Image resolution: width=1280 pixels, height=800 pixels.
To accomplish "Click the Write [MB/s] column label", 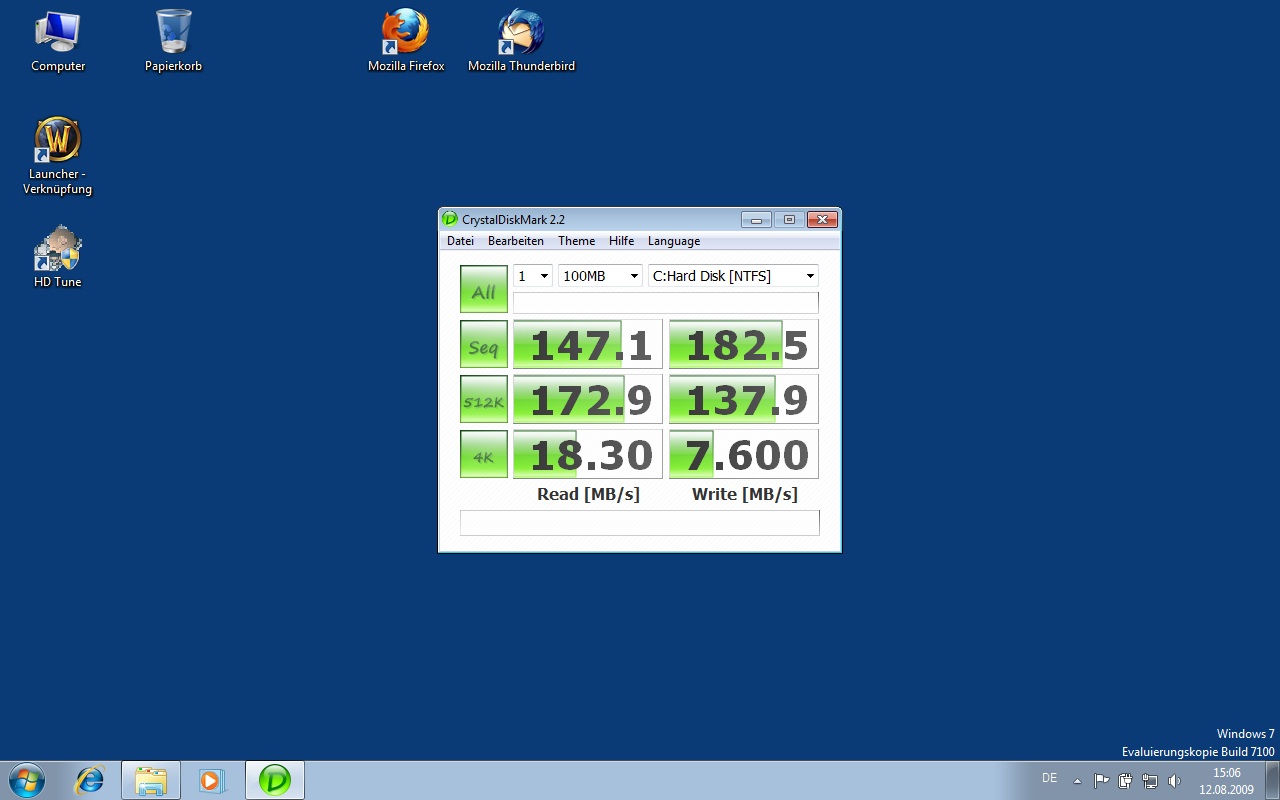I will pyautogui.click(x=745, y=494).
